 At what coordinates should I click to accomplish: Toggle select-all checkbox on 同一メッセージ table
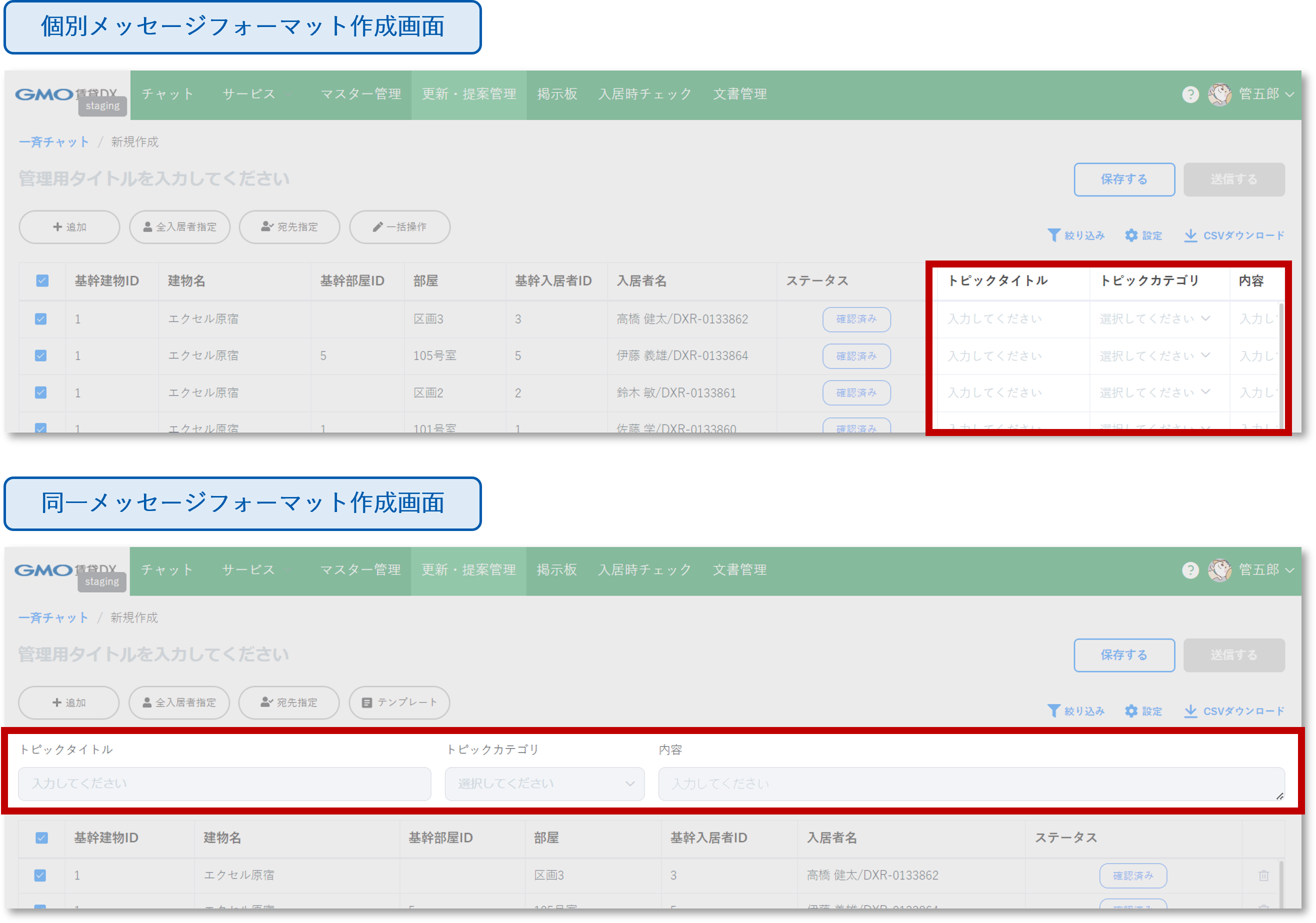[41, 838]
